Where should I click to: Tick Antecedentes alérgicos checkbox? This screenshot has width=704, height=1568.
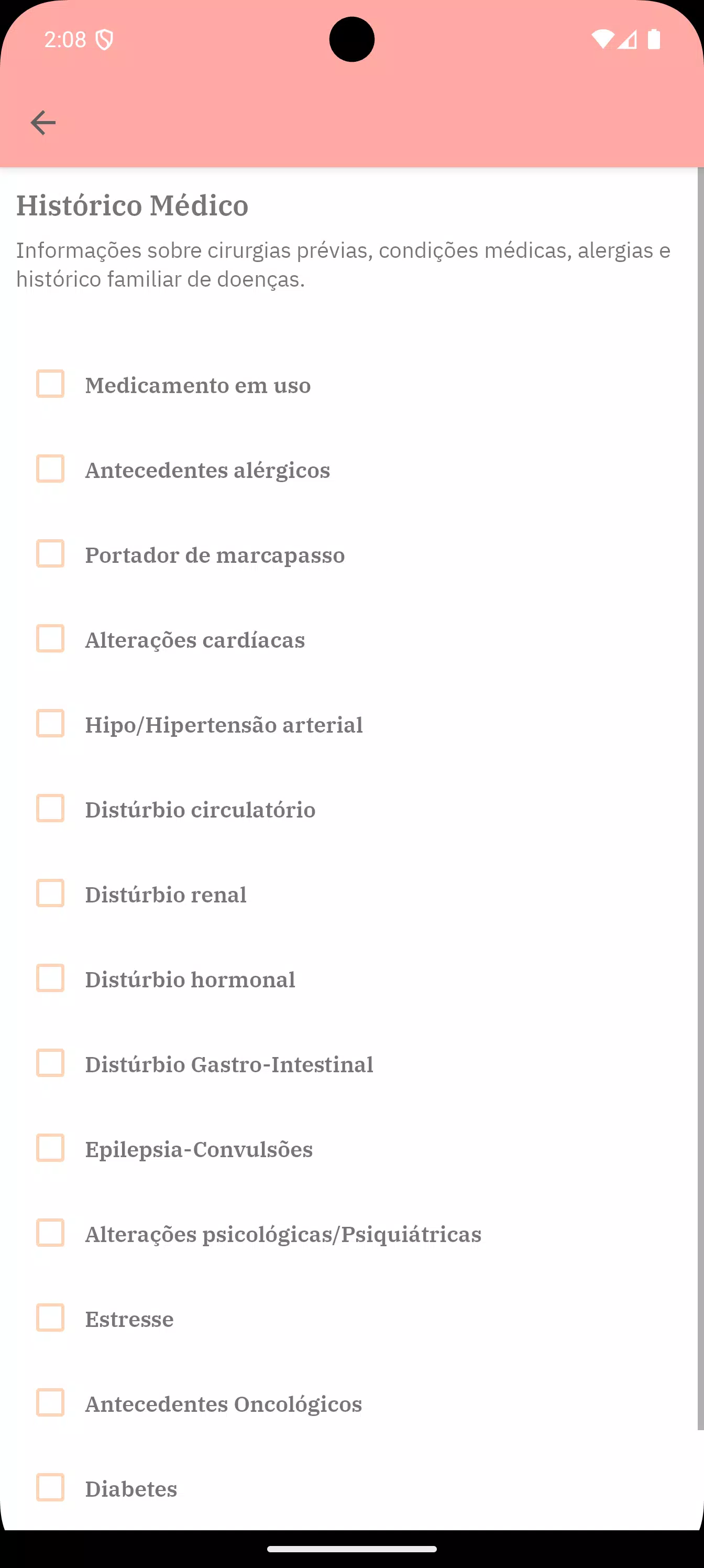point(50,469)
